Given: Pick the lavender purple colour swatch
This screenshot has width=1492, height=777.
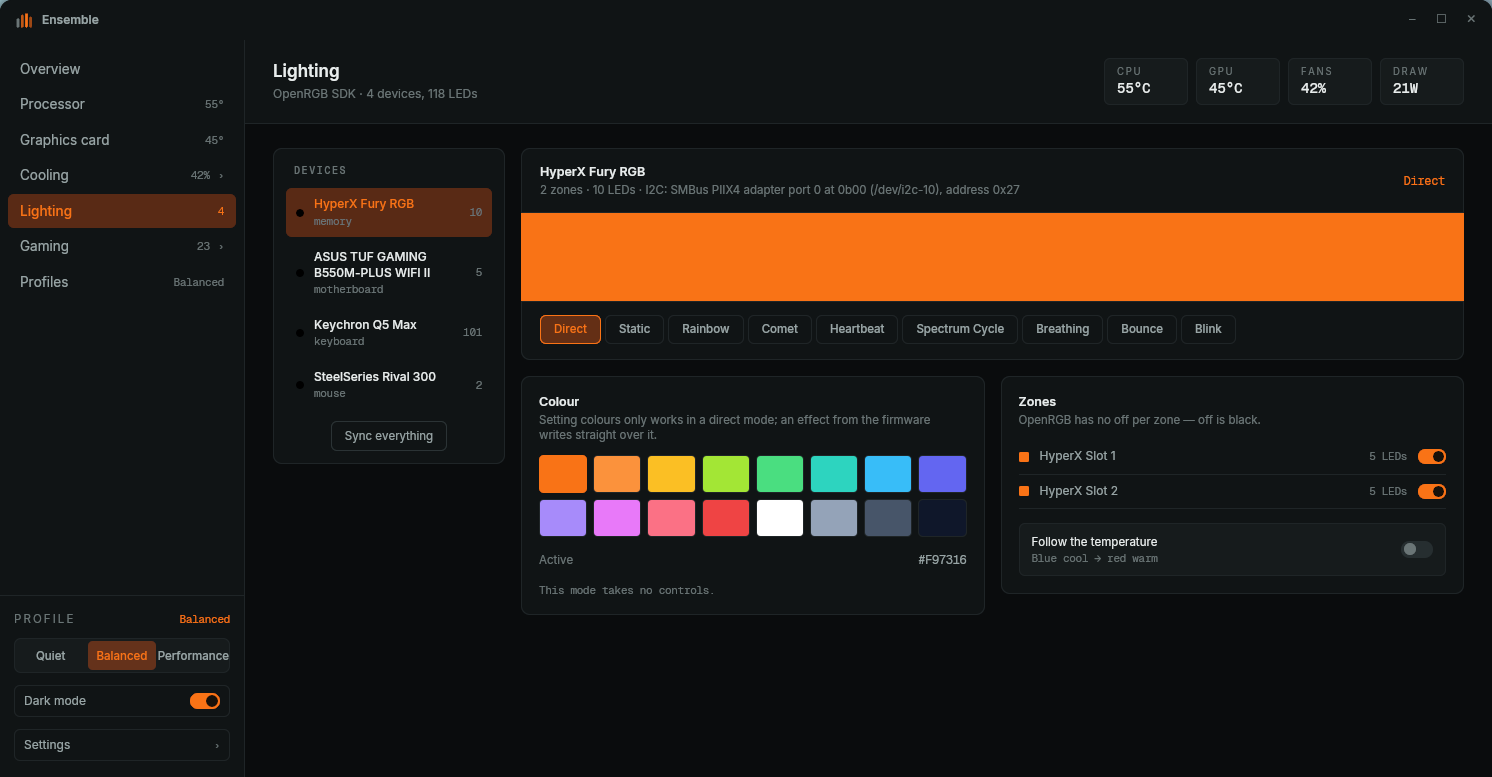Looking at the screenshot, I should click(x=563, y=518).
